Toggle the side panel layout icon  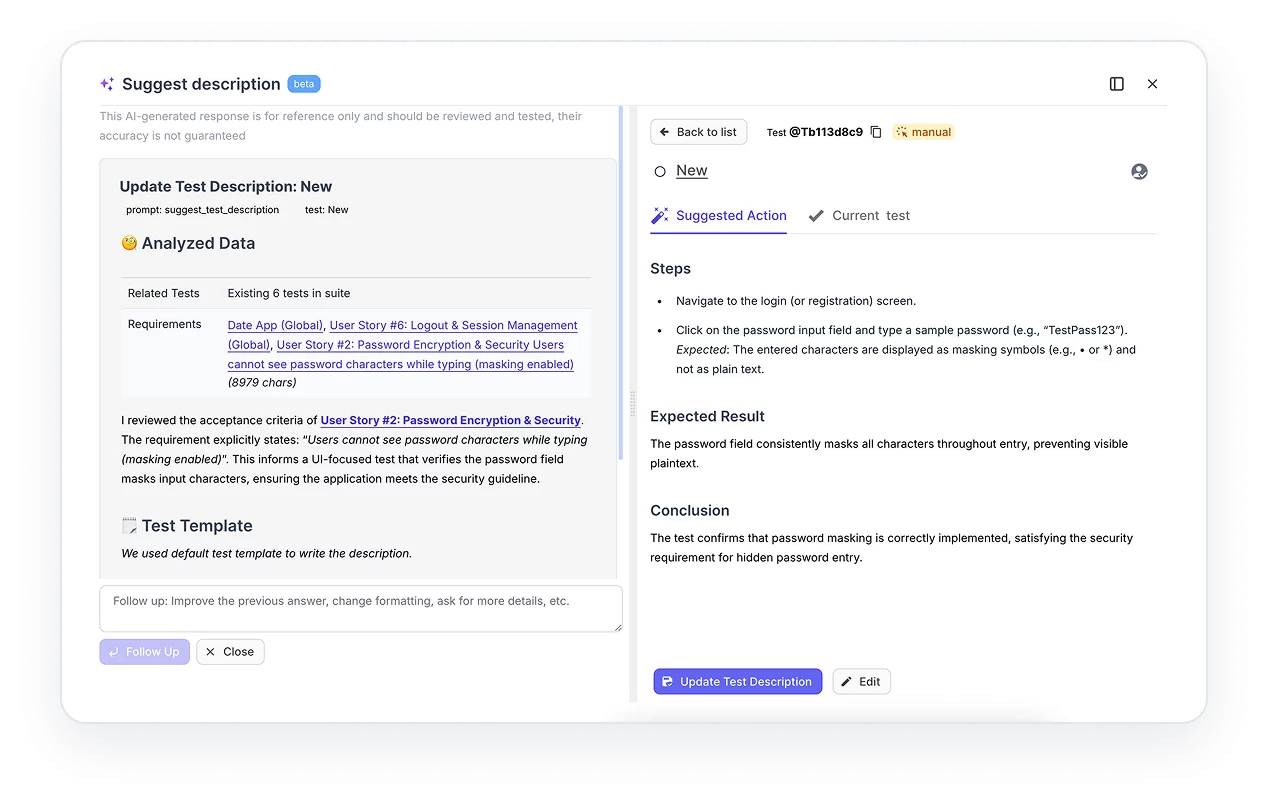coord(1116,84)
